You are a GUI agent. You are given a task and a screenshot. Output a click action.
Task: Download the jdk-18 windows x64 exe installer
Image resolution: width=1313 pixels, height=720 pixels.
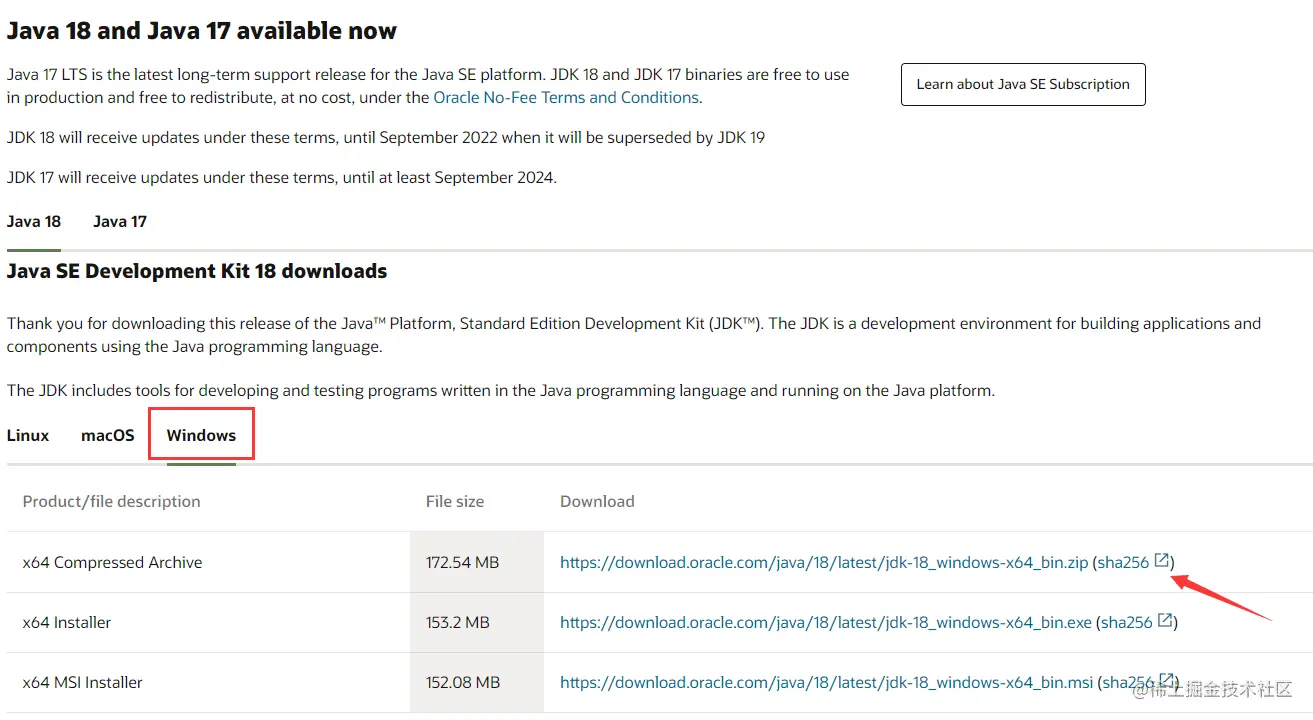pyautogui.click(x=825, y=623)
